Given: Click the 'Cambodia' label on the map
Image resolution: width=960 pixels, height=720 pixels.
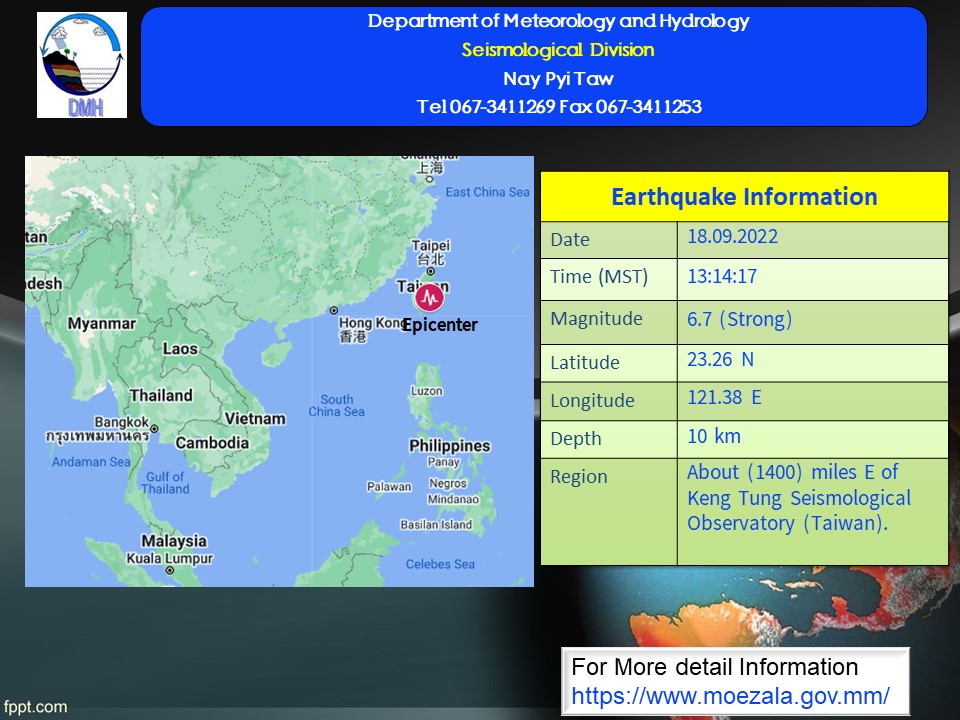Looking at the screenshot, I should coord(212,443).
